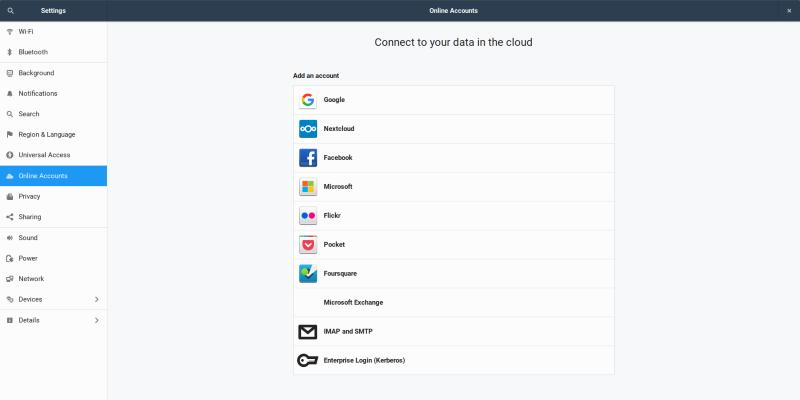Open the Universal Access panel

[44, 155]
